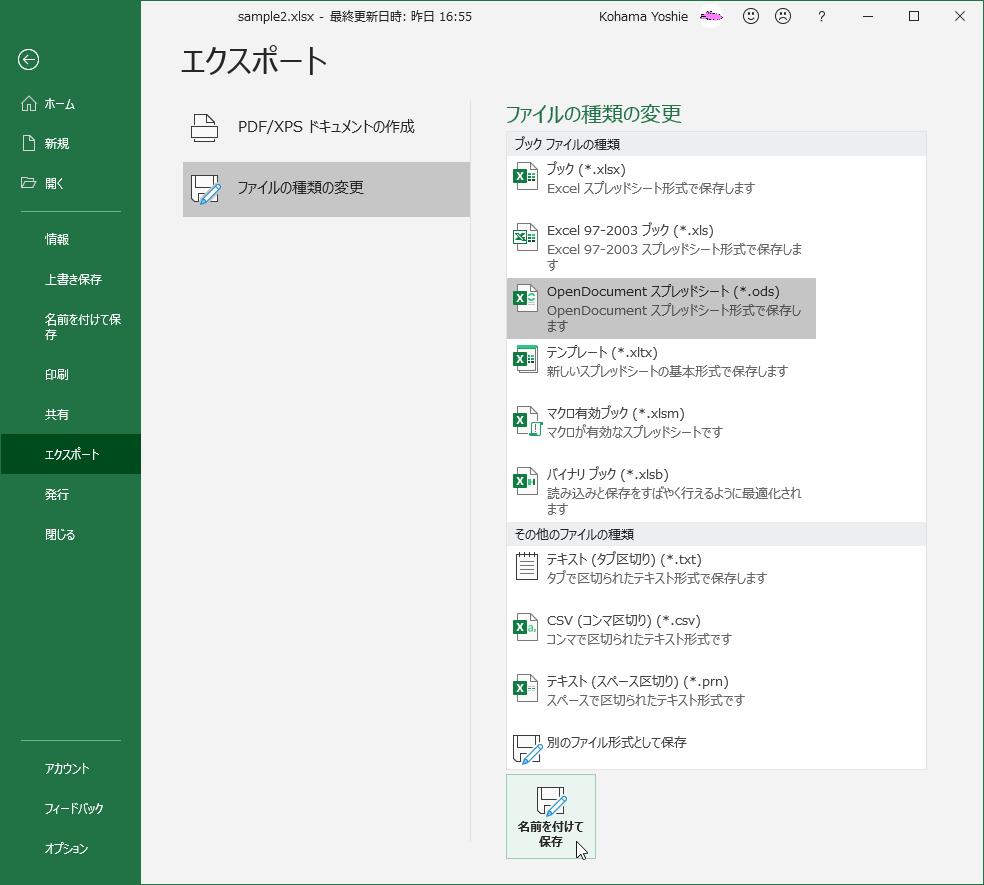Click the question mark help icon

coord(821,17)
